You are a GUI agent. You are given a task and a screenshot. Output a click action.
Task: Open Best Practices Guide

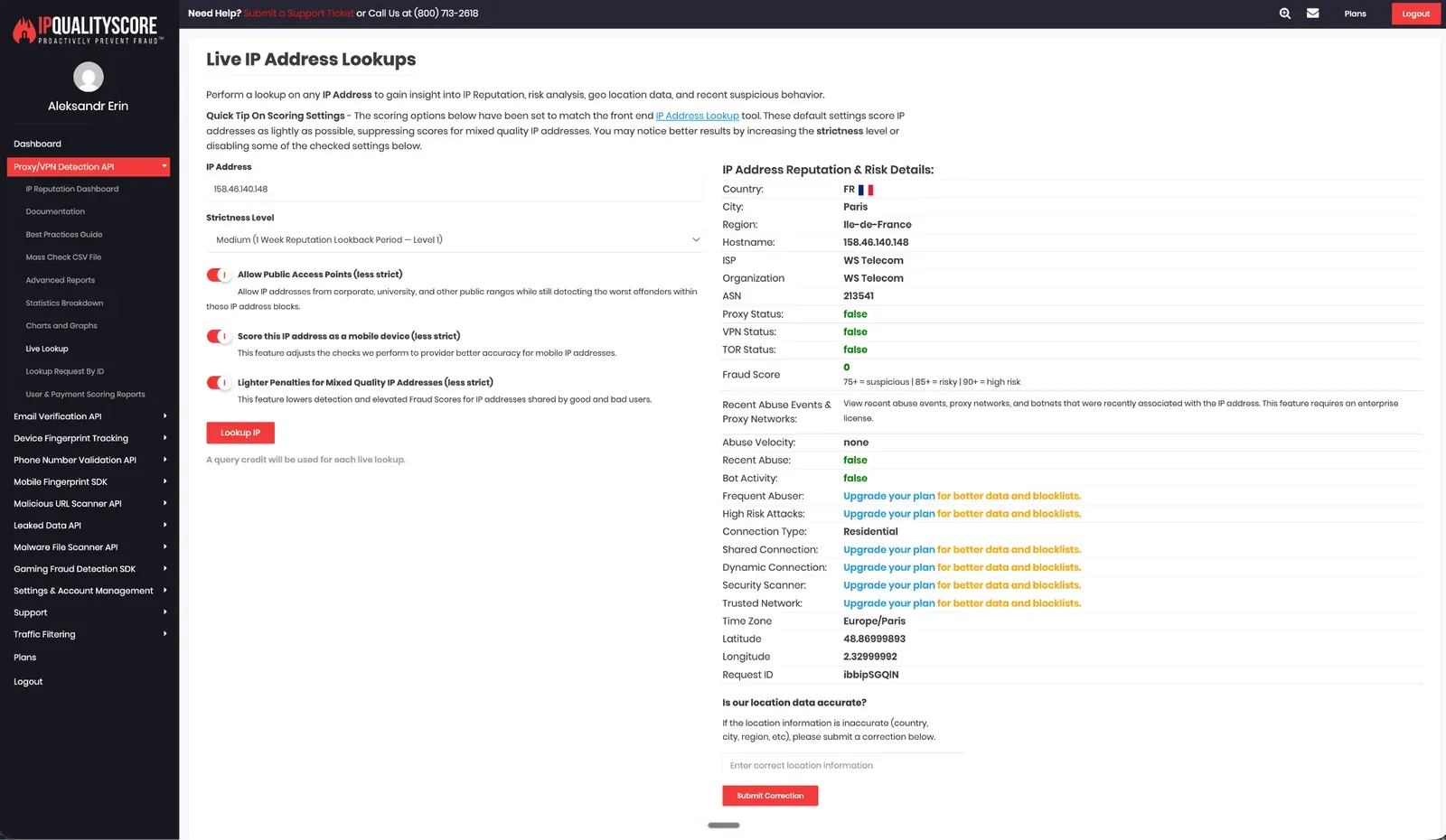(64, 234)
